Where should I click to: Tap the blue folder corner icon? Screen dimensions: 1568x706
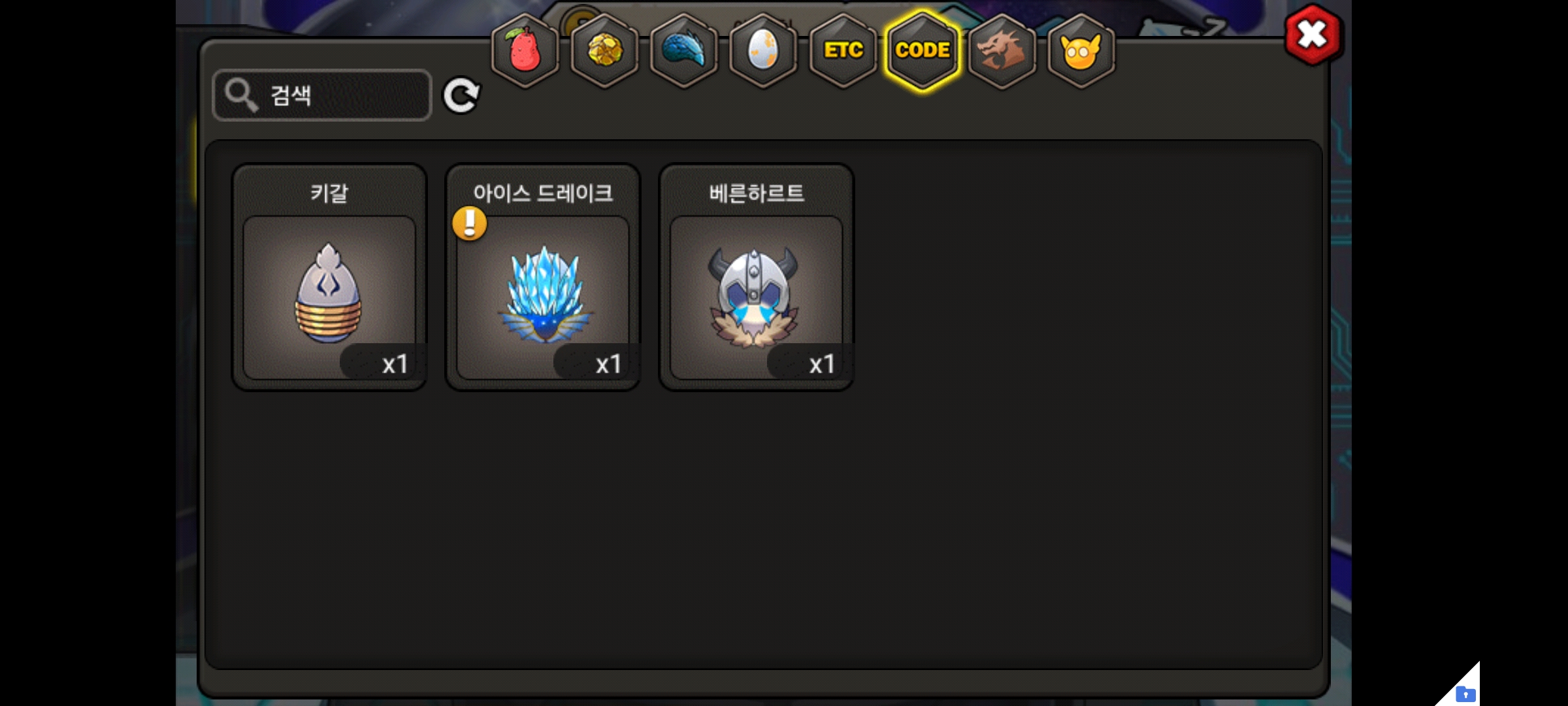tap(1465, 694)
